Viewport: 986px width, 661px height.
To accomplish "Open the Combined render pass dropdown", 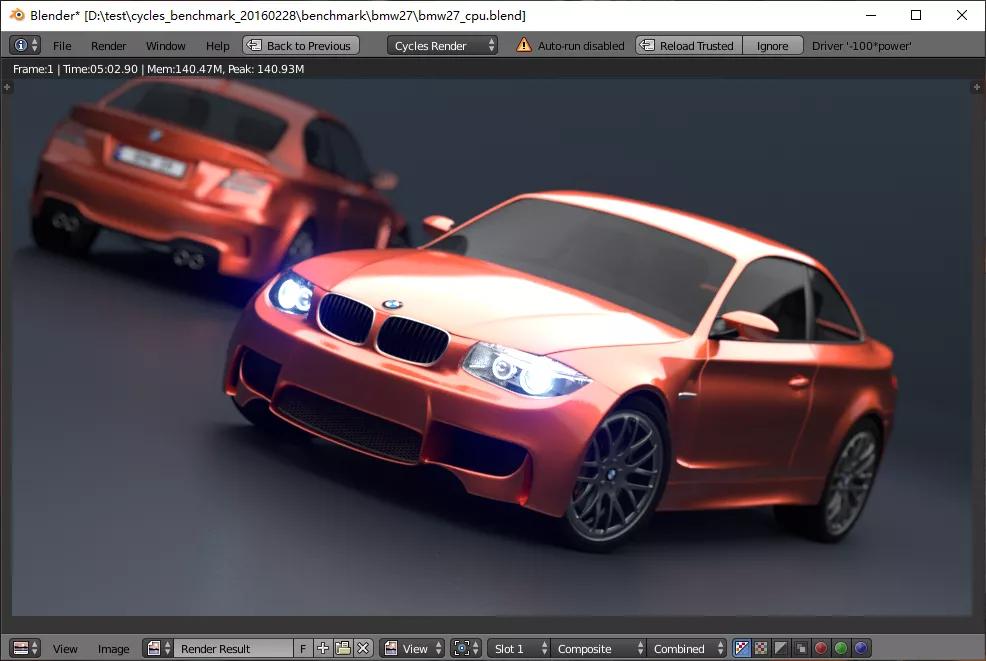I will [687, 648].
